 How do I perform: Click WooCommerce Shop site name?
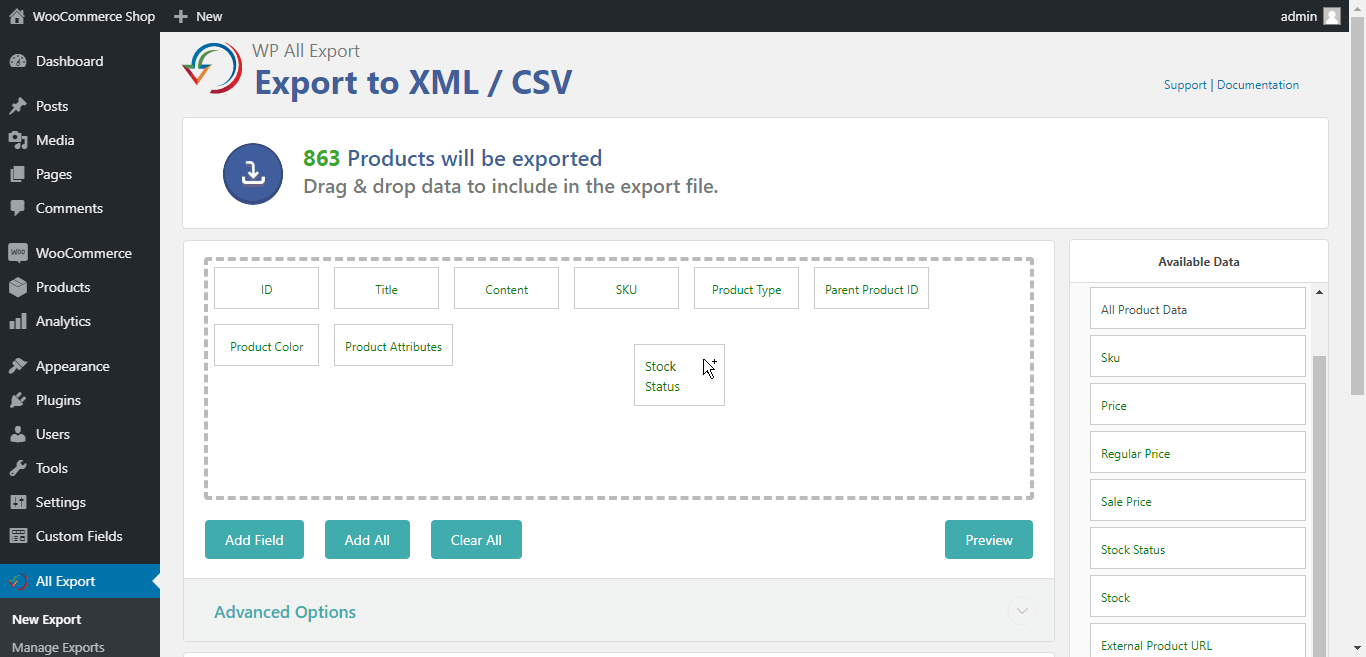94,16
